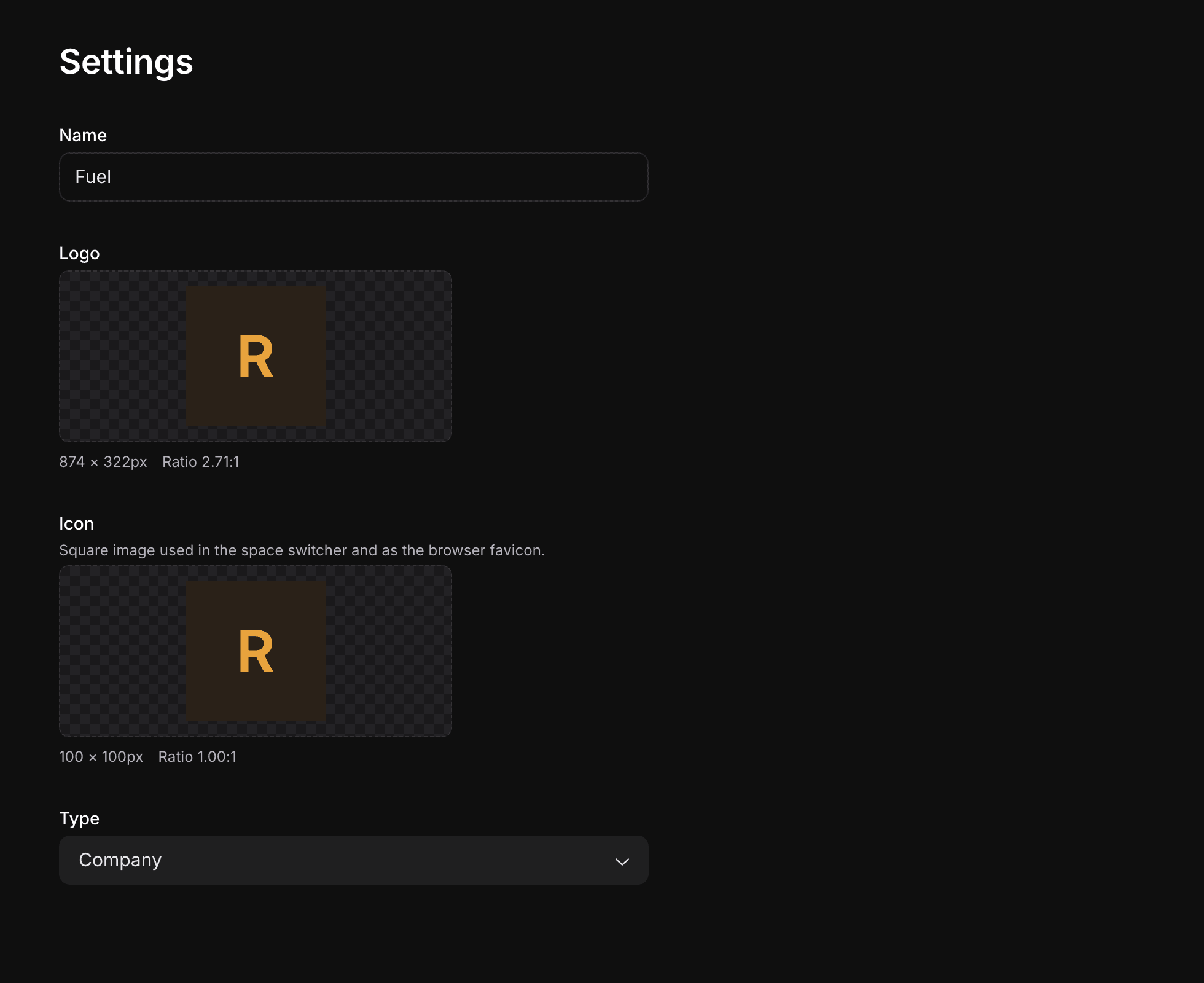Image resolution: width=1204 pixels, height=983 pixels.
Task: Click the Icon description about browser favicon
Action: tap(302, 550)
